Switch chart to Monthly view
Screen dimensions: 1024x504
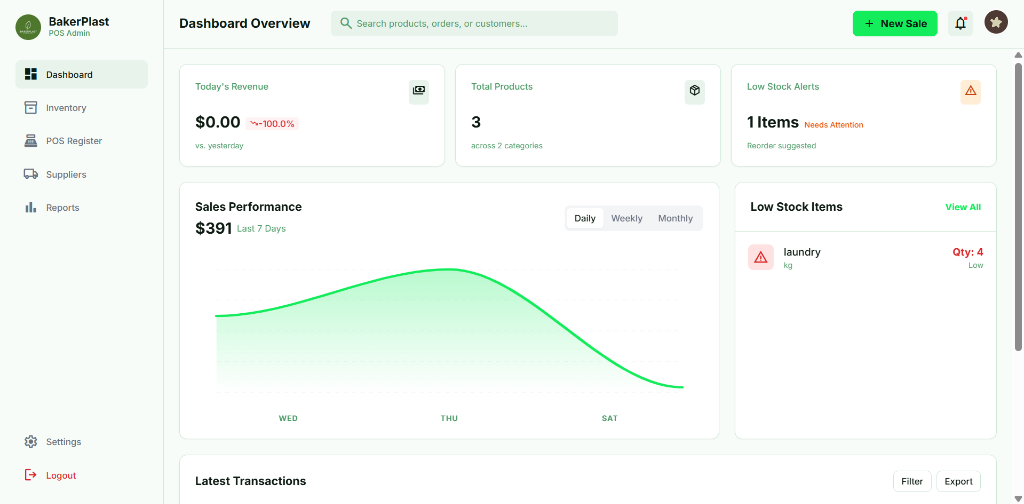pyautogui.click(x=675, y=218)
